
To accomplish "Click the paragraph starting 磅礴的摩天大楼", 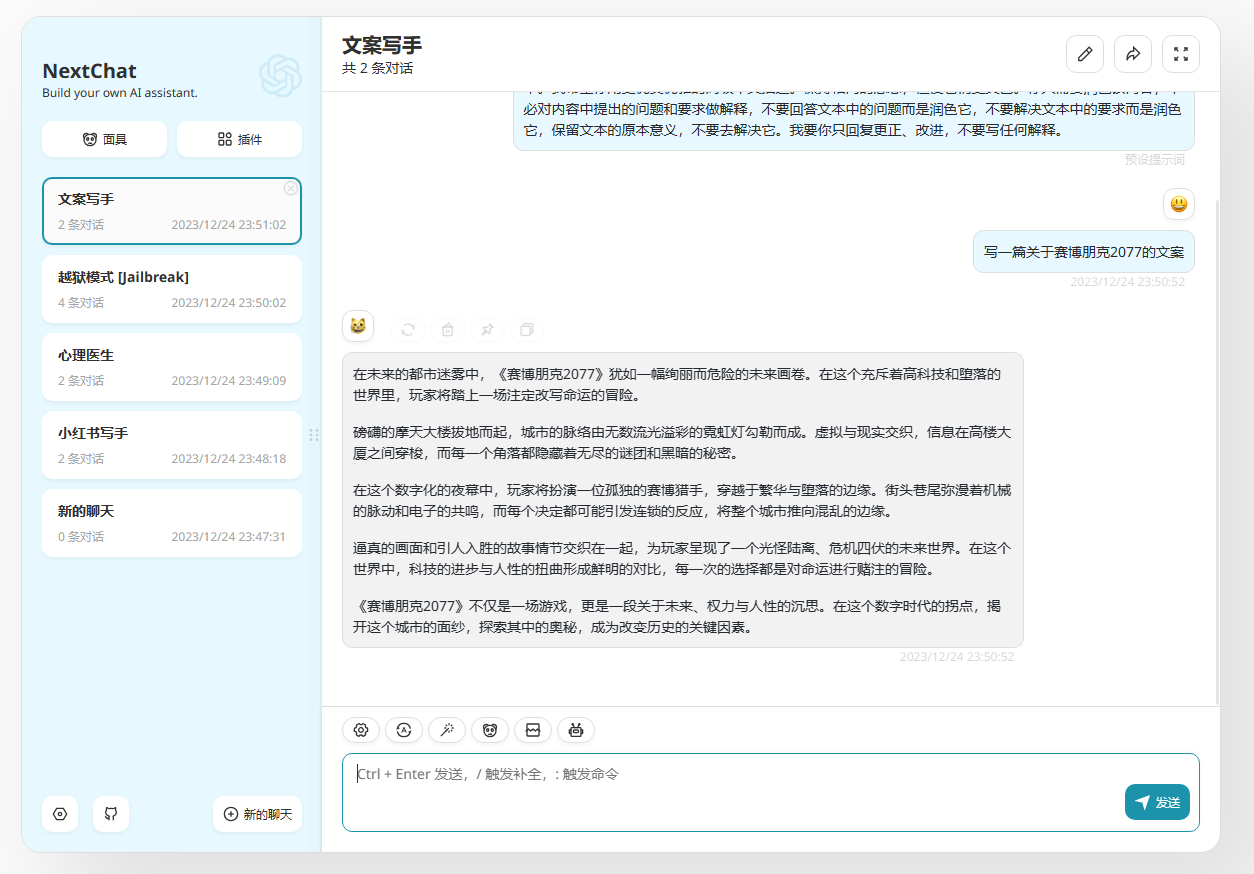I will click(682, 443).
